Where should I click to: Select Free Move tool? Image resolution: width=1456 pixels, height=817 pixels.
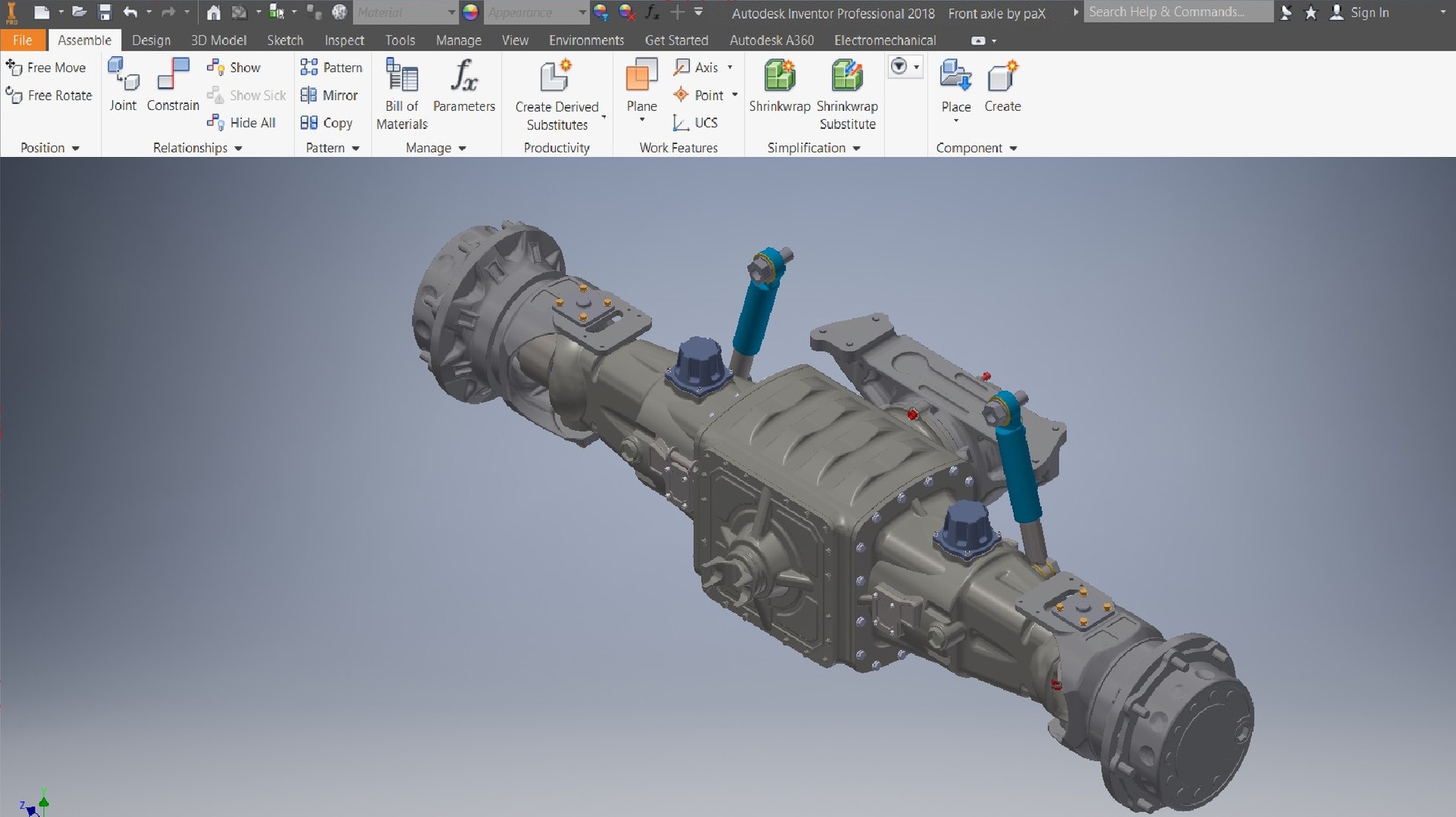(x=45, y=67)
